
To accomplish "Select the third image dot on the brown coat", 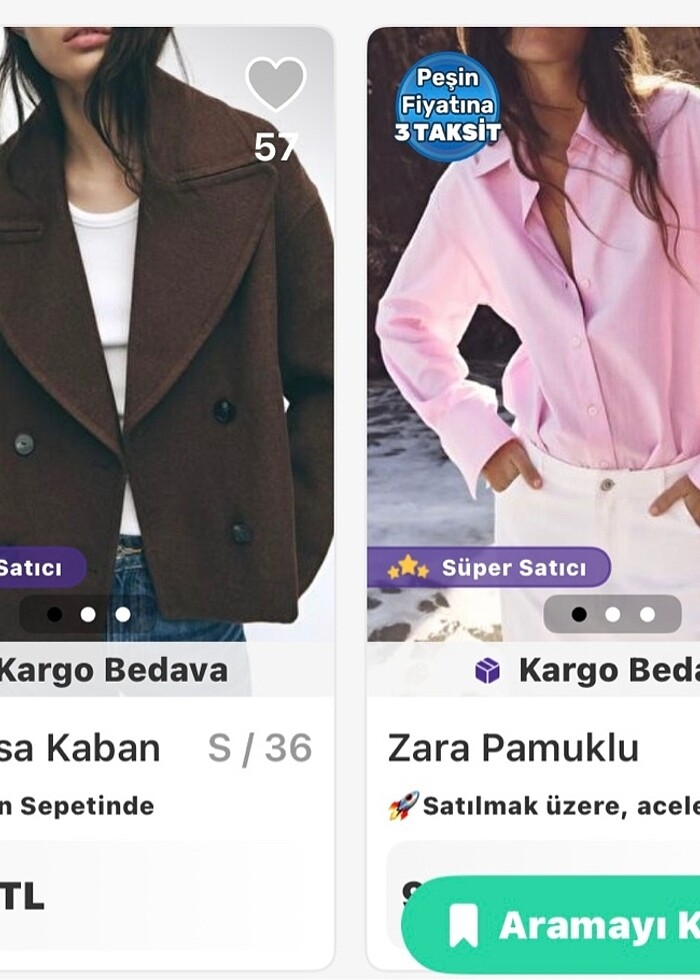I will [123, 614].
